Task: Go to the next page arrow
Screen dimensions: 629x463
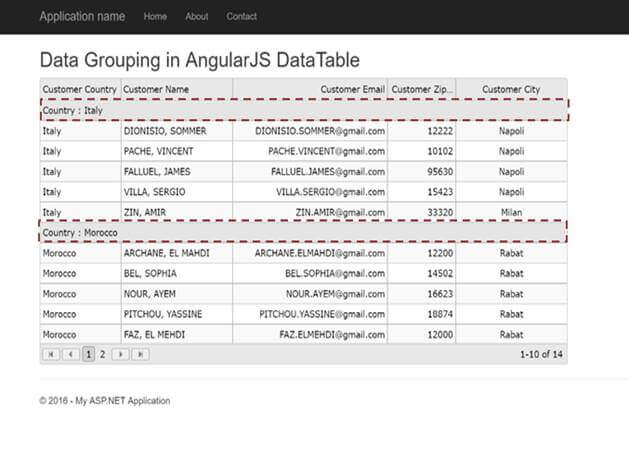Action: pos(120,354)
